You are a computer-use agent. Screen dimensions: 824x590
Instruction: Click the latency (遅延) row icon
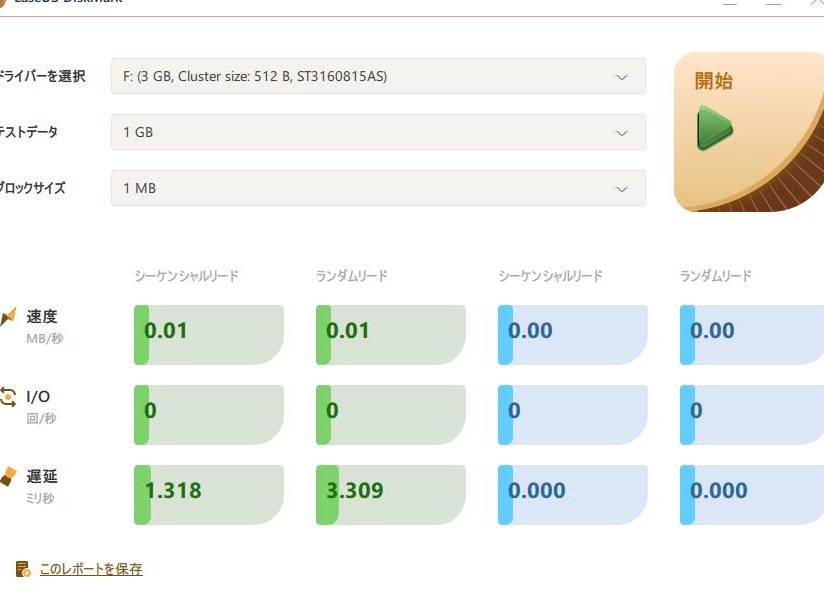(x=8, y=477)
